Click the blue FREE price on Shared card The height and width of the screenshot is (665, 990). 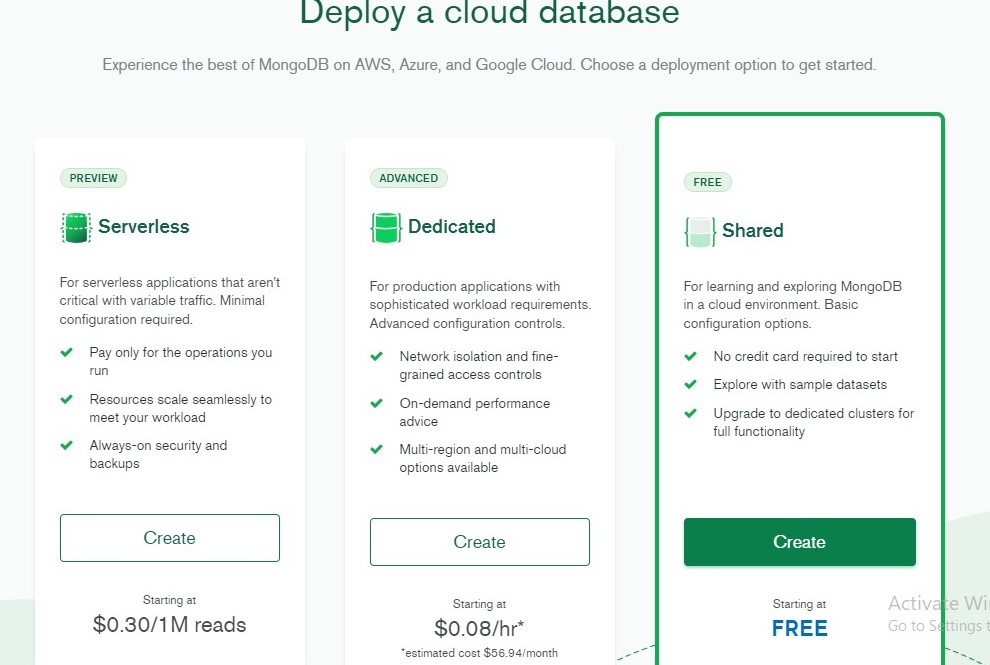click(799, 628)
